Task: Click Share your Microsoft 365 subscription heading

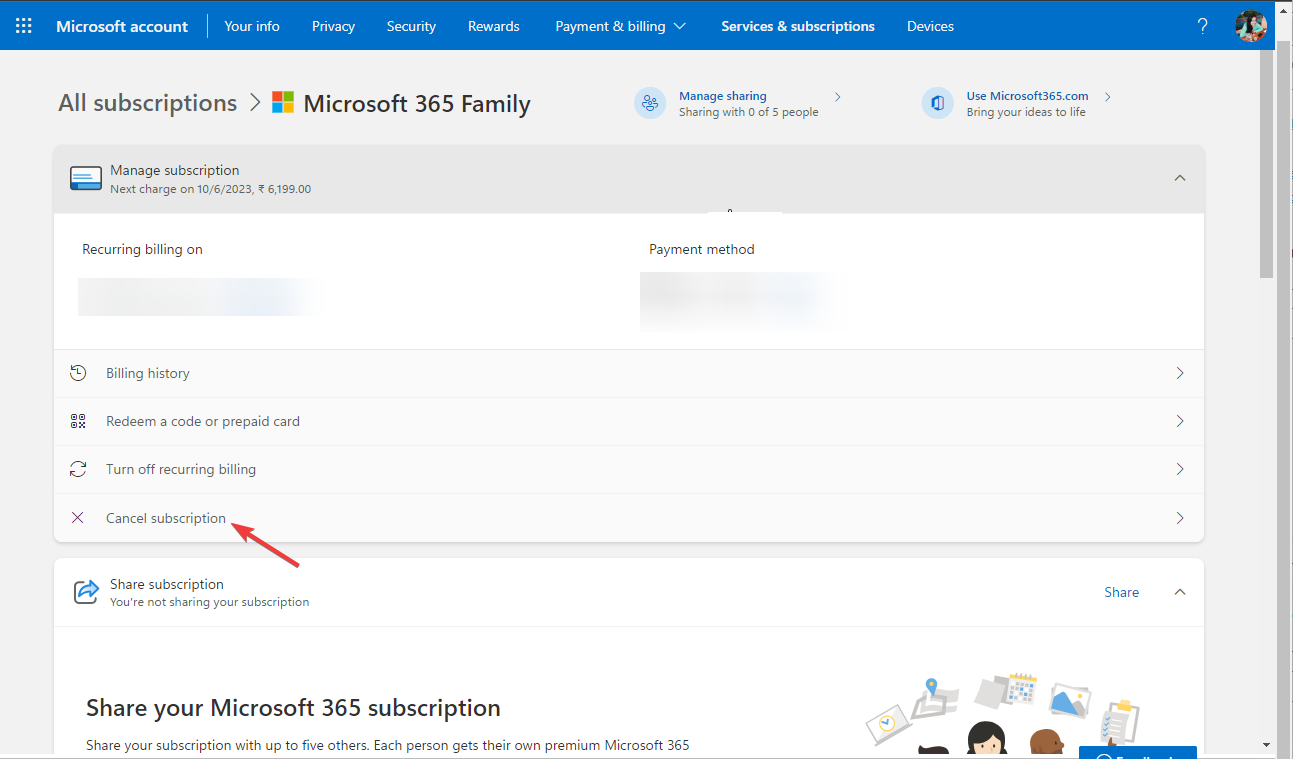Action: pos(293,708)
